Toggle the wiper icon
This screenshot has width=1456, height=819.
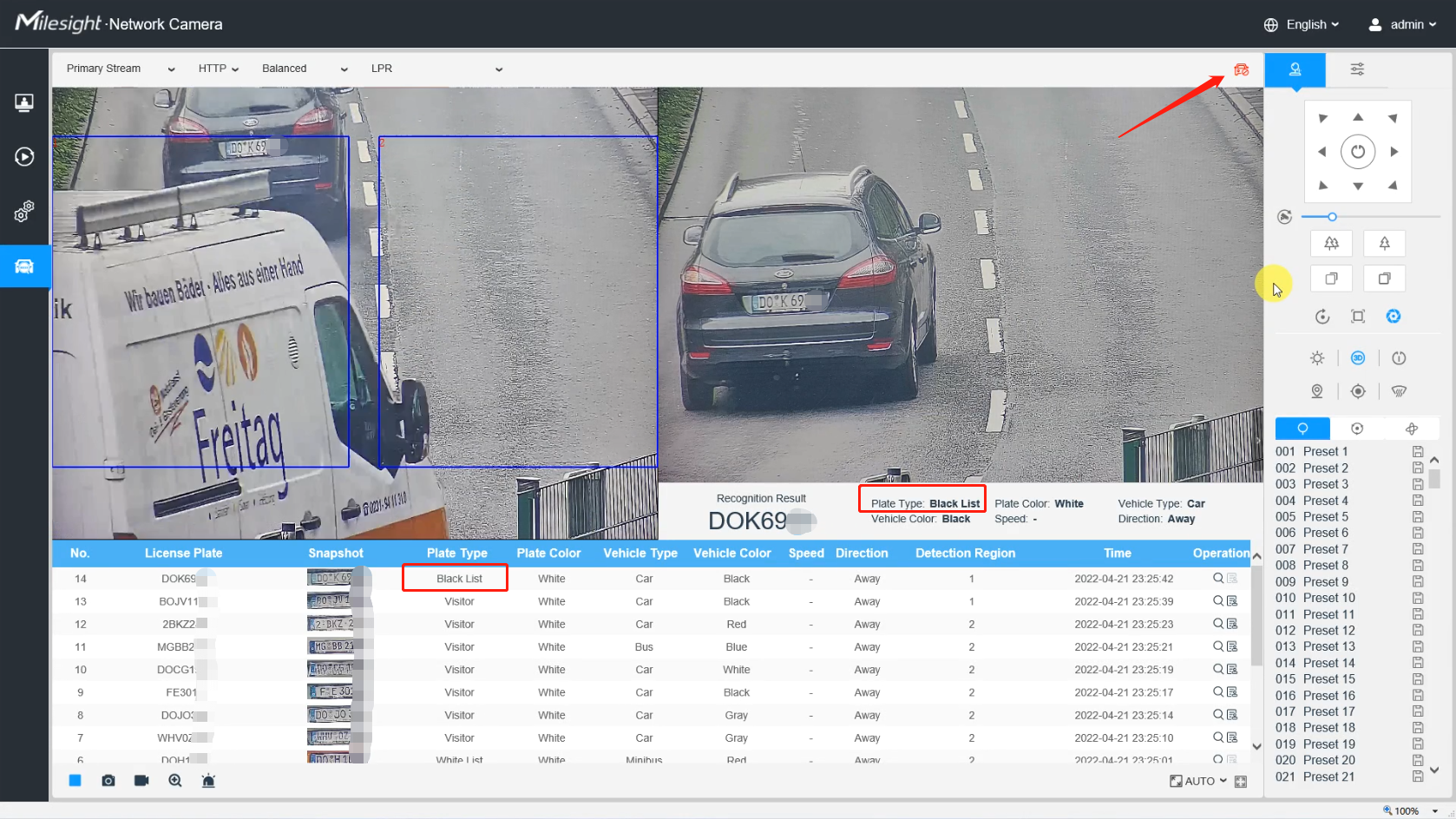[x=1399, y=391]
